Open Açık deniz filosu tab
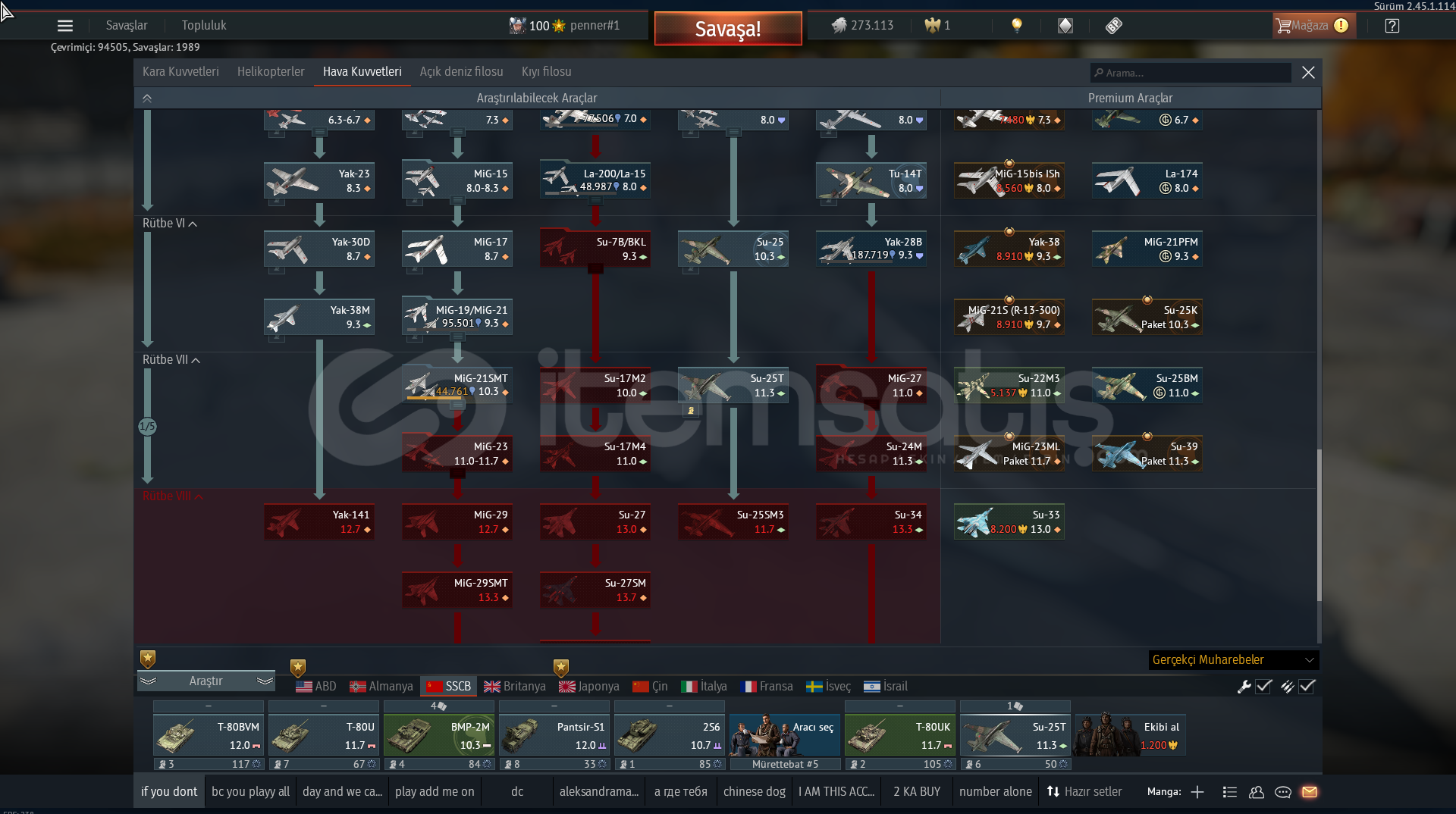 coord(462,72)
